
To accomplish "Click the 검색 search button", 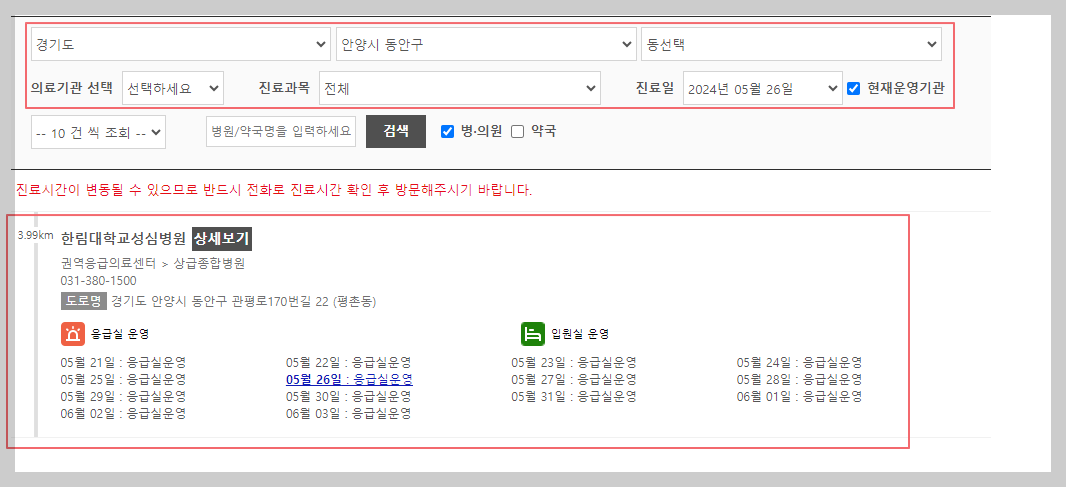I will pyautogui.click(x=396, y=131).
